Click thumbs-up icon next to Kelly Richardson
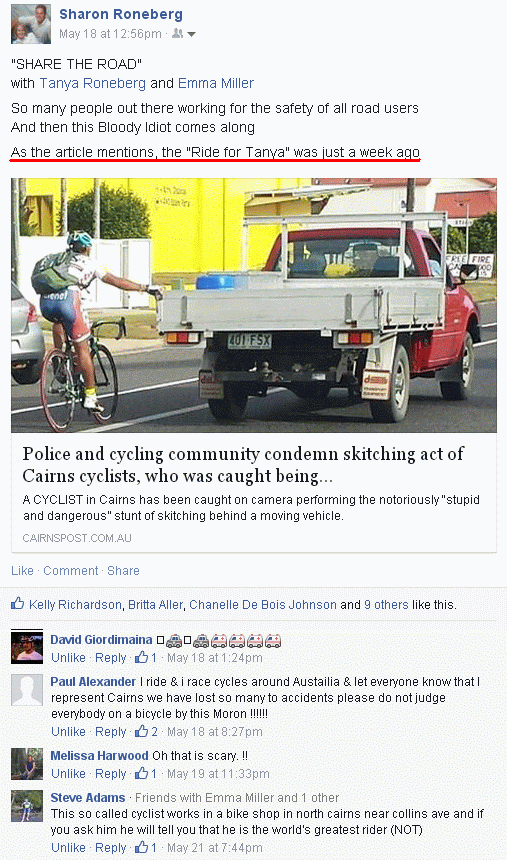Screen dimensions: 507x860 pyautogui.click(x=18, y=604)
